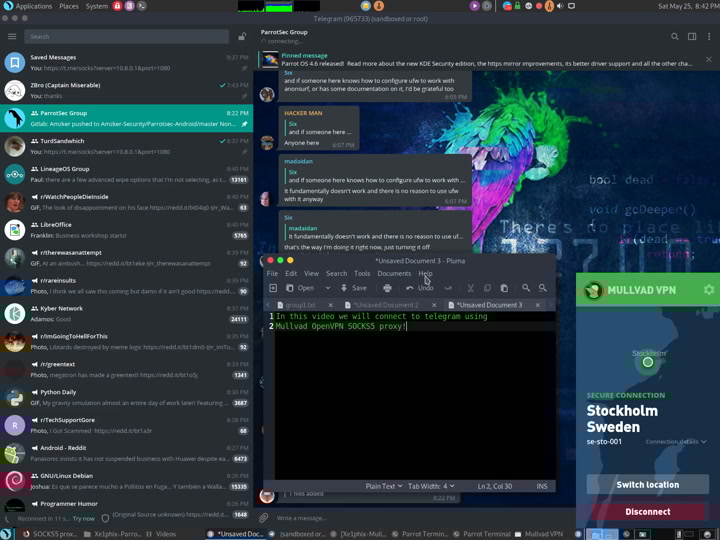Viewport: 720px width, 540px height.
Task: Click the attach file paperclip icon
Action: (263, 518)
